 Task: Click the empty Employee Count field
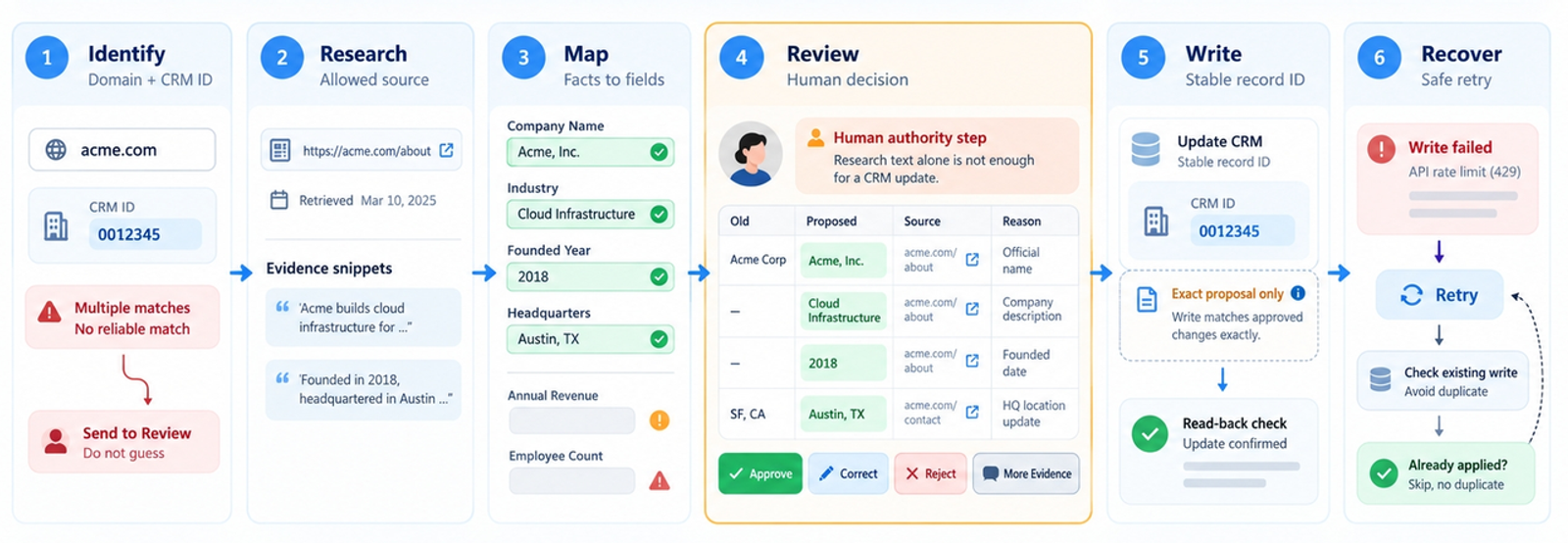point(571,480)
